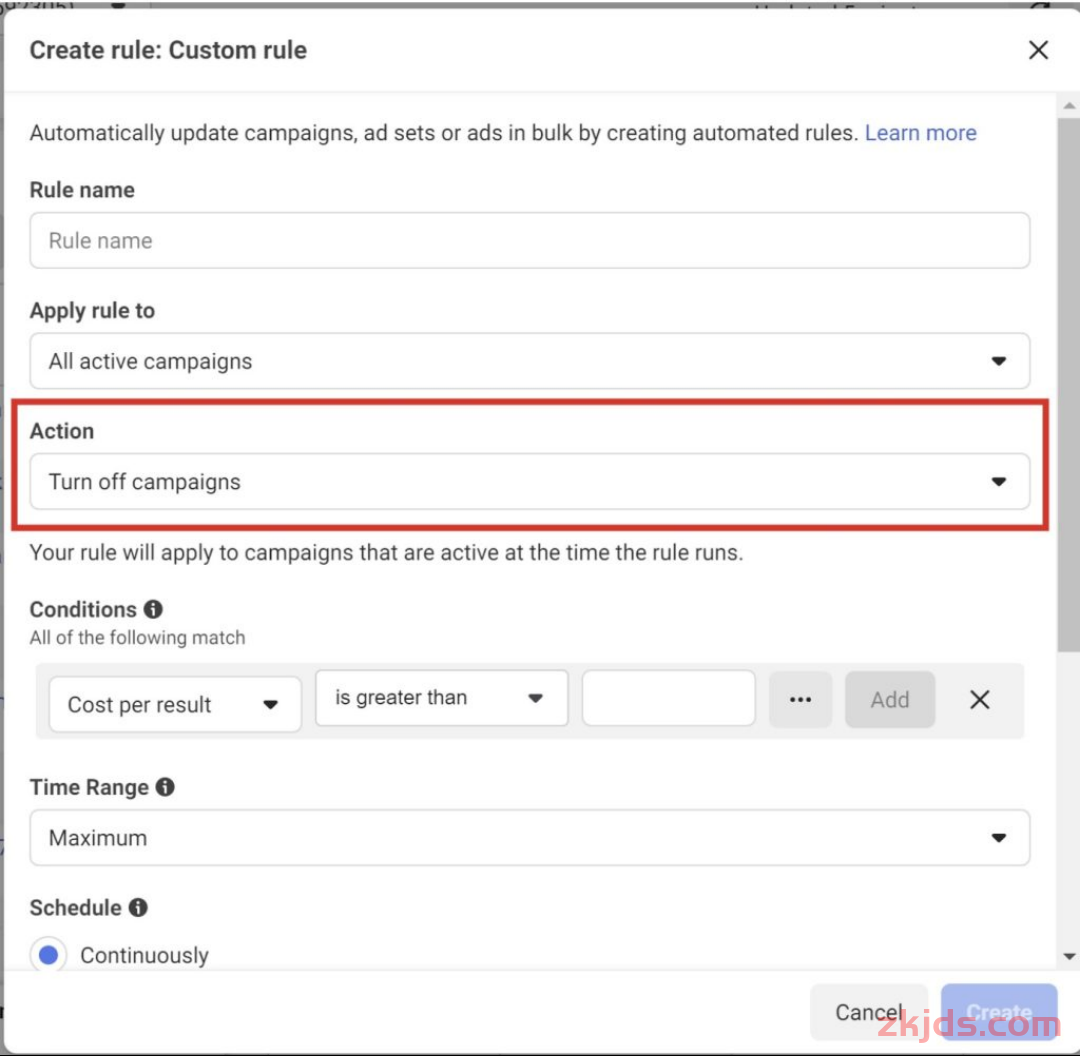Select the Continuously schedule radio button
The image size is (1080, 1056).
point(48,955)
